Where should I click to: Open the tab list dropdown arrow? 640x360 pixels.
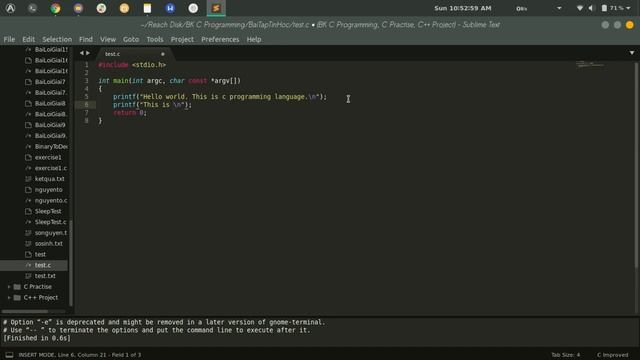[x=631, y=53]
